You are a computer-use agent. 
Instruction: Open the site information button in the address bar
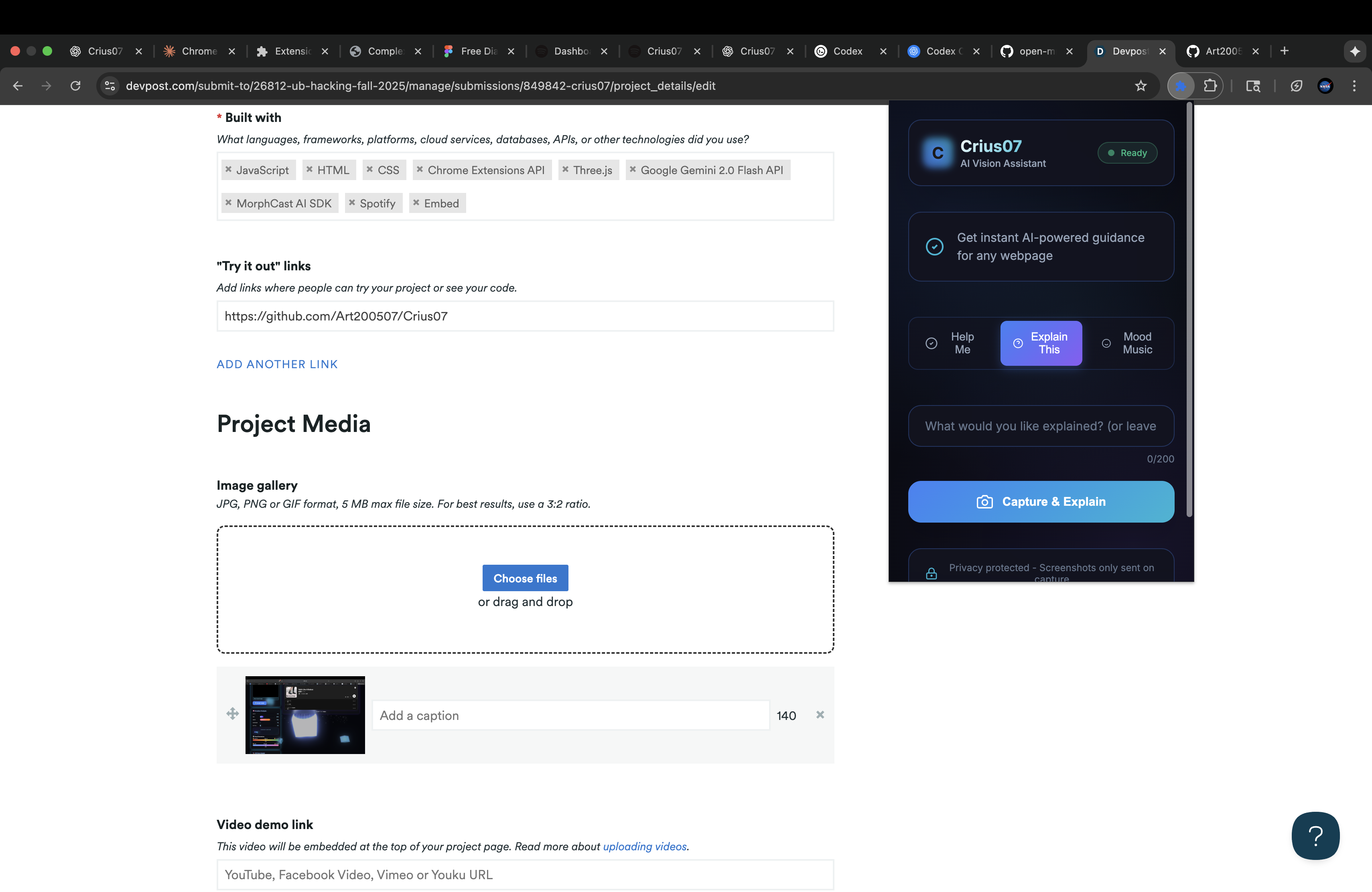coord(110,86)
